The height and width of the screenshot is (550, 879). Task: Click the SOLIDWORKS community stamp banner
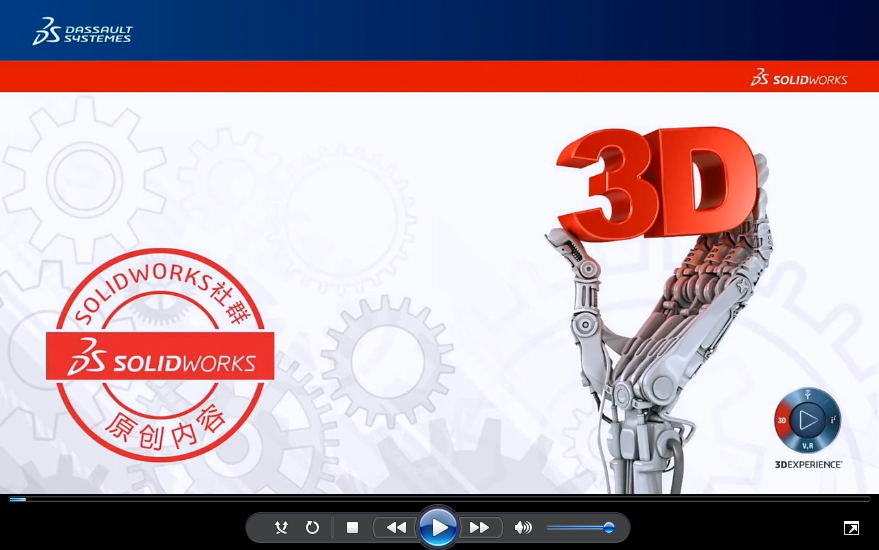point(160,356)
